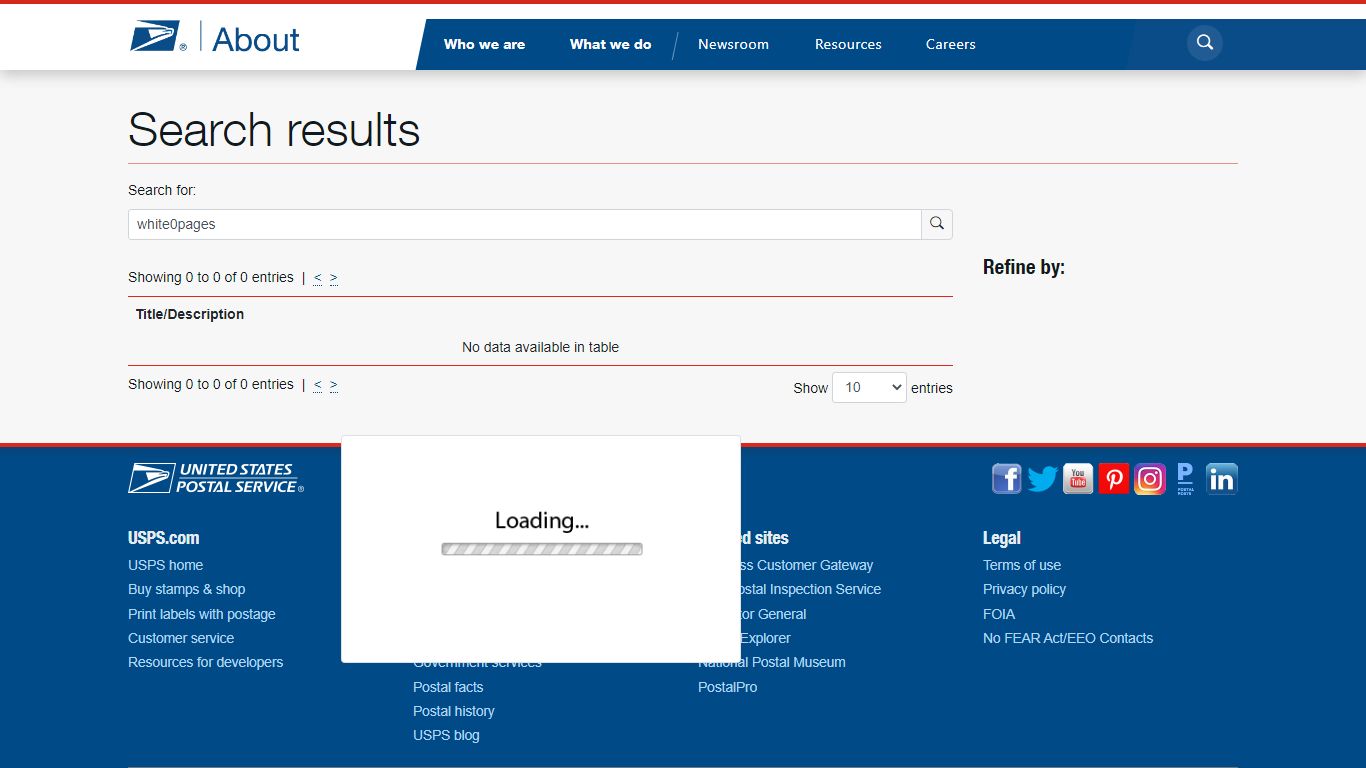1366x768 pixels.
Task: Open the What we do menu
Action: 610,44
